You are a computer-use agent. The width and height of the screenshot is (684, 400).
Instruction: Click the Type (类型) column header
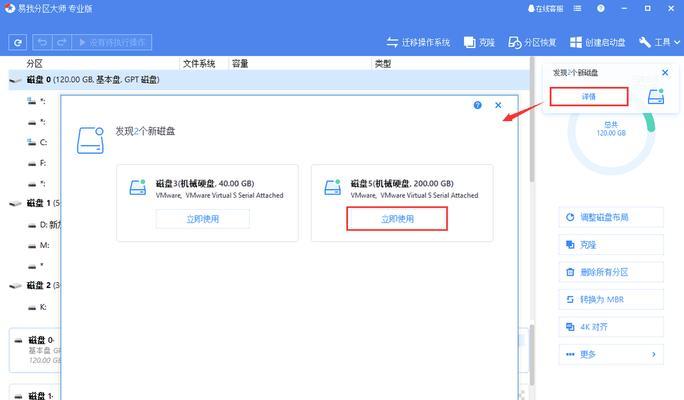click(383, 64)
